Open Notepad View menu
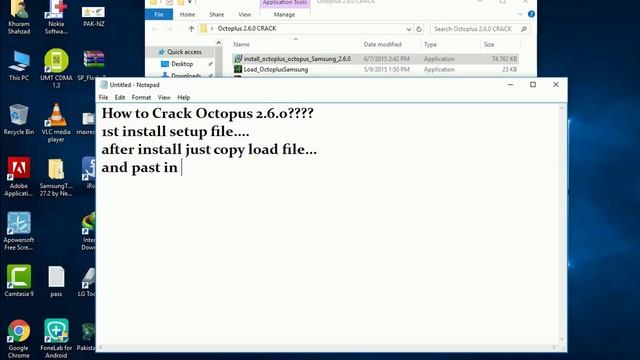 coord(164,98)
